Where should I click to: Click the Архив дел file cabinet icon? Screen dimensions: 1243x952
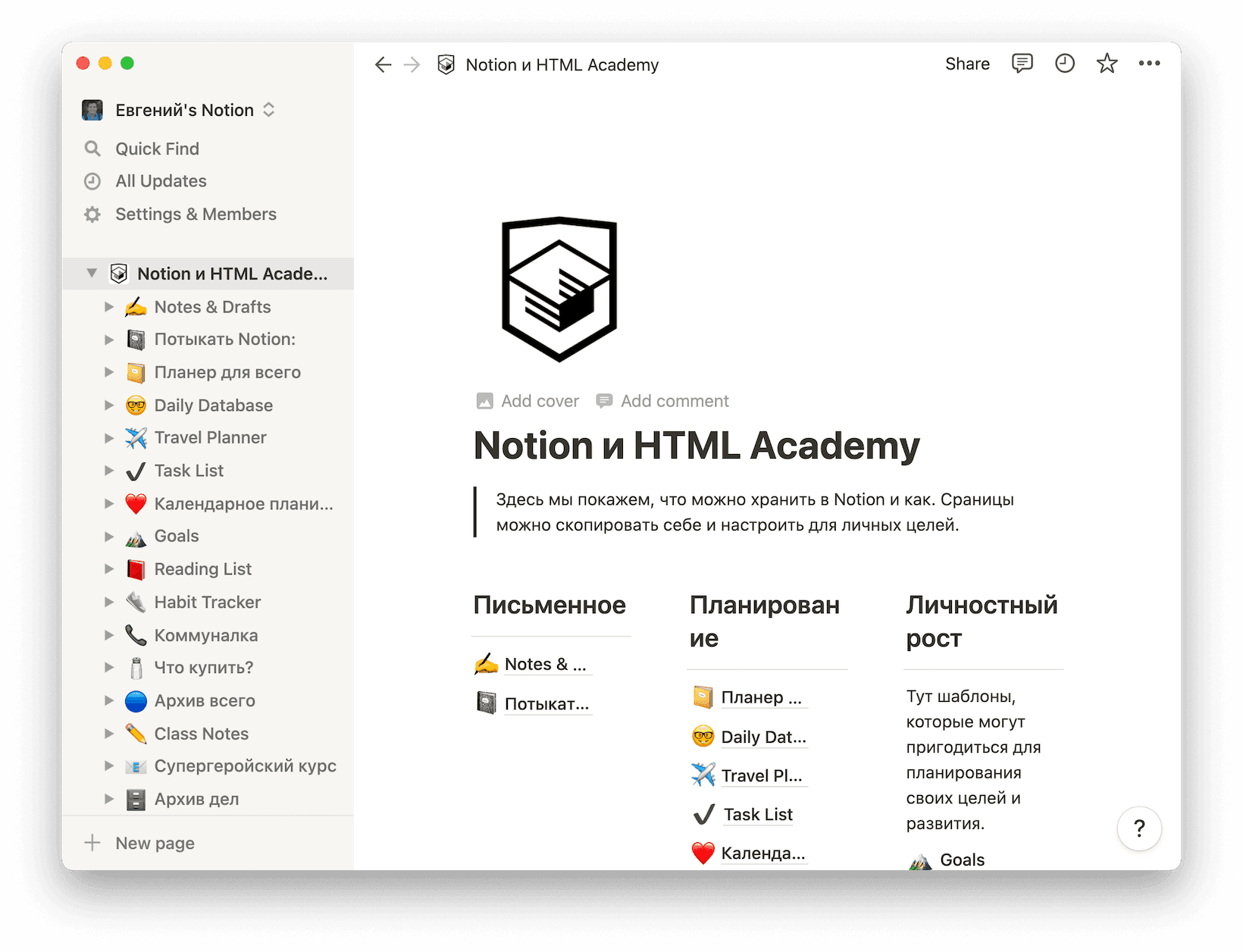(x=136, y=800)
